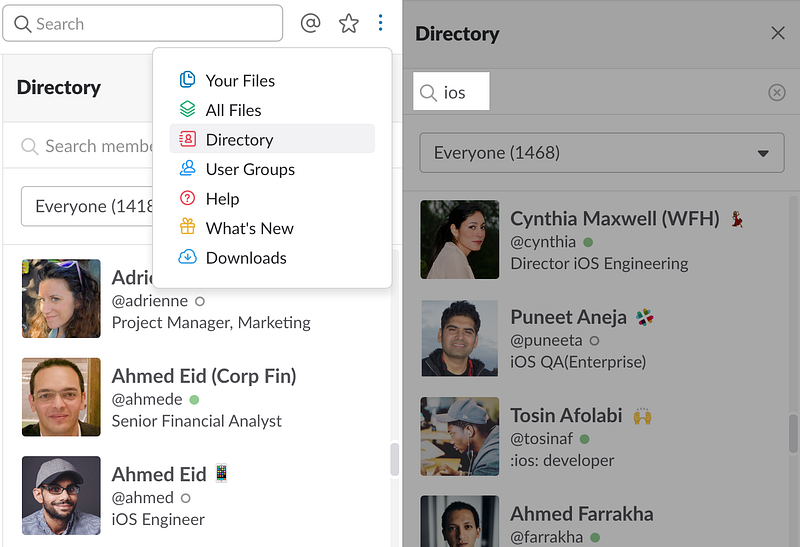Click away-status circle beside @adrienne
The image size is (800, 547).
click(200, 302)
